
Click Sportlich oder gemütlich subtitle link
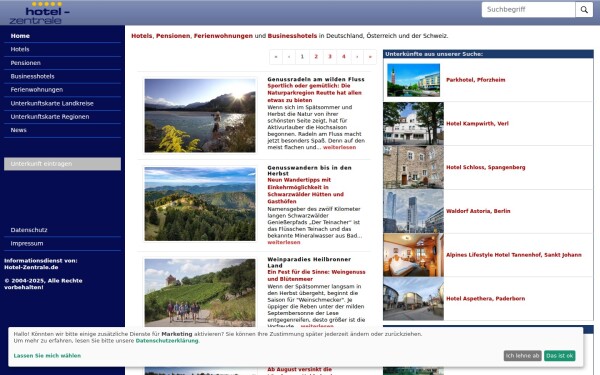coord(314,93)
